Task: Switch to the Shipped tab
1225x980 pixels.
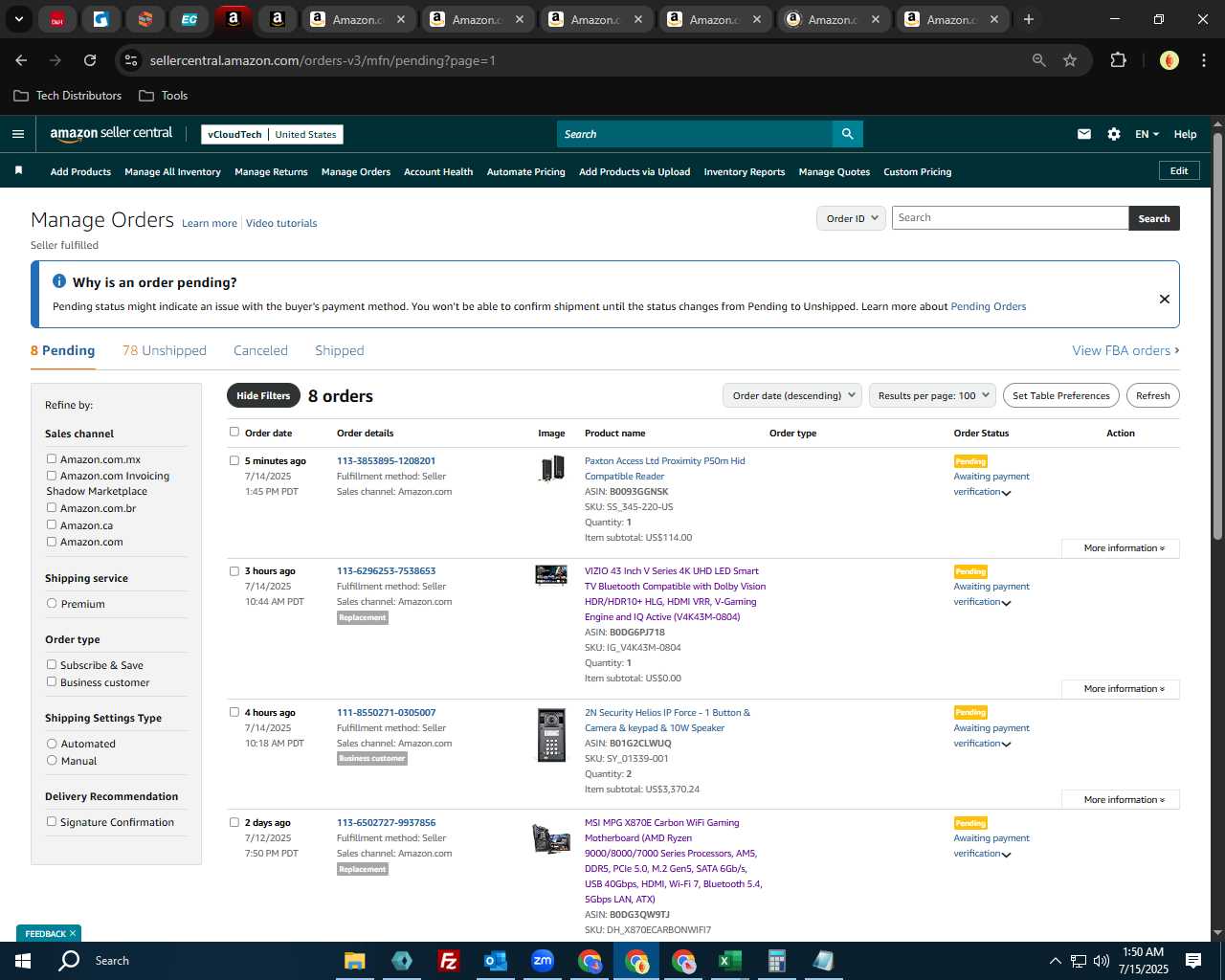Action: [x=340, y=350]
